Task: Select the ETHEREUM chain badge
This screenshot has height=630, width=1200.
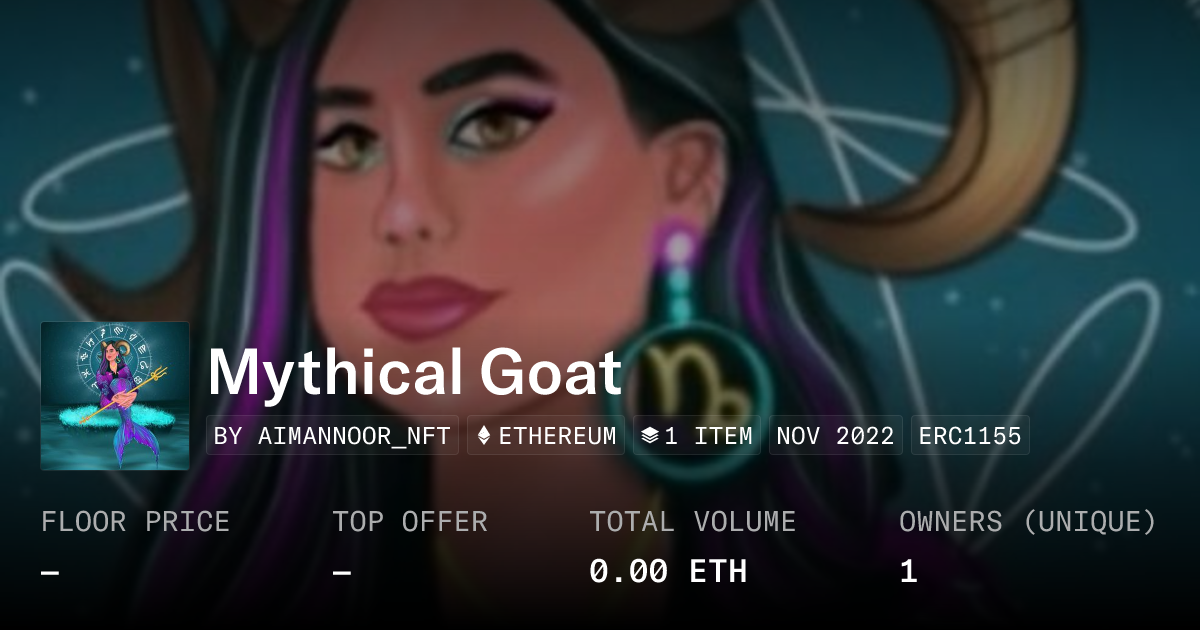Action: 546,436
